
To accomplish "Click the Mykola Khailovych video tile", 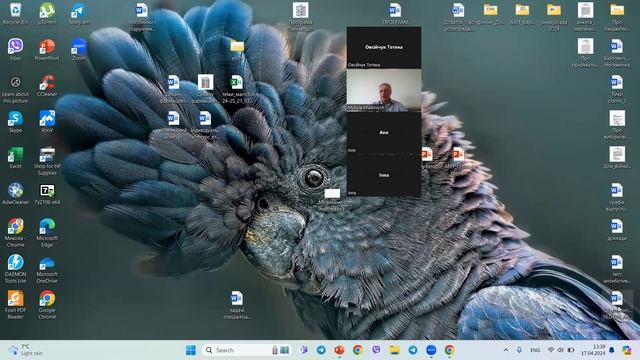I will (x=384, y=90).
